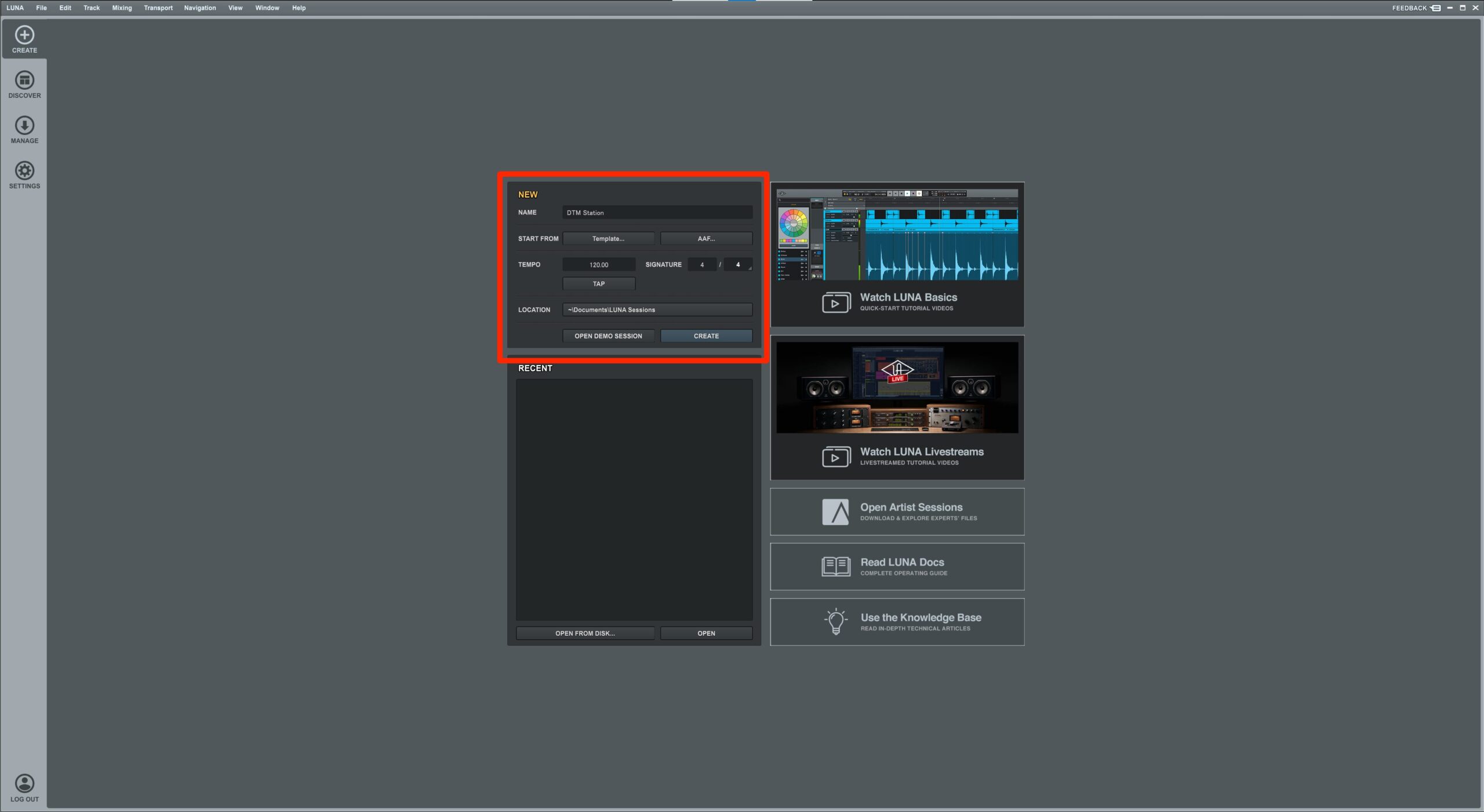This screenshot has width=1484, height=812.
Task: Click the Use the Knowledge Base link text
Action: pos(921,618)
